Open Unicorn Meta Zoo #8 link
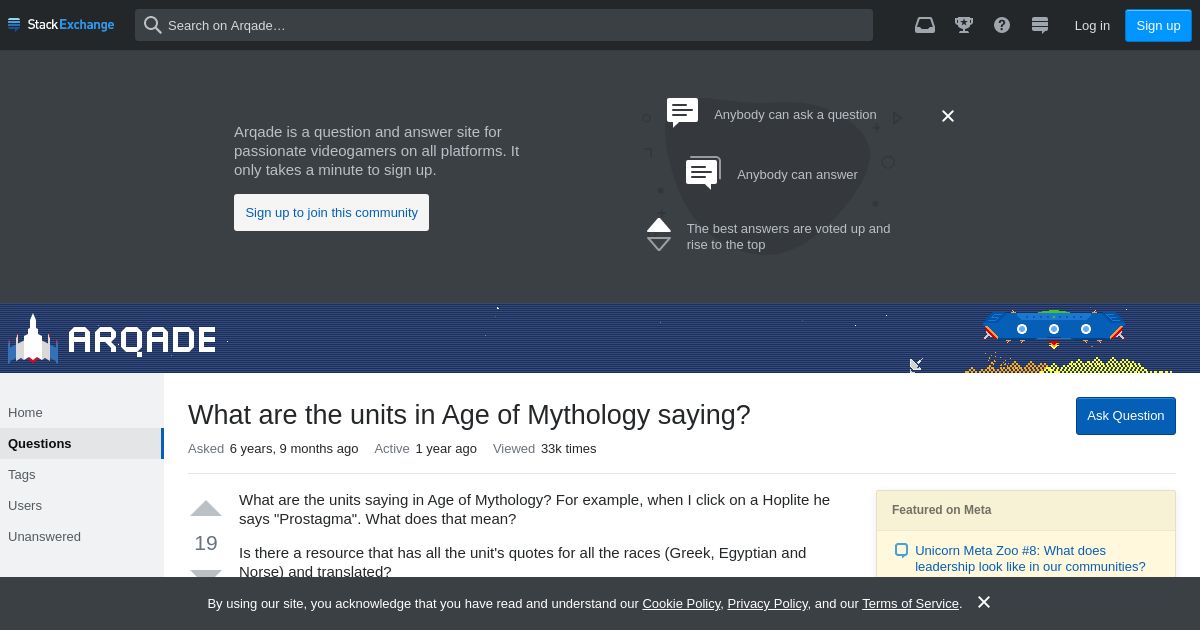This screenshot has height=630, width=1200. (1030, 558)
